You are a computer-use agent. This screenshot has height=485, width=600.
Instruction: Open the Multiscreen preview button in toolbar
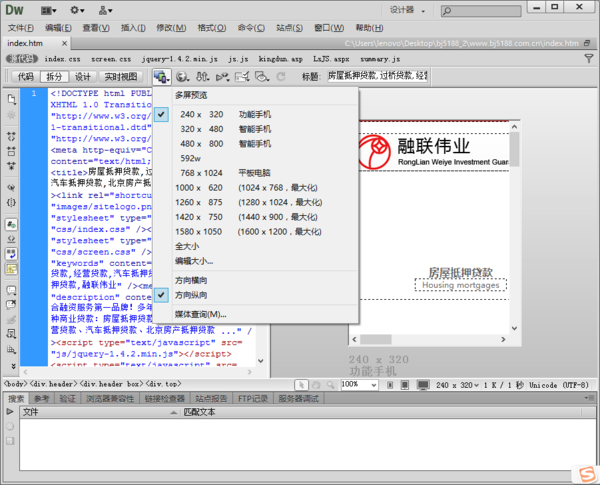coord(161,77)
